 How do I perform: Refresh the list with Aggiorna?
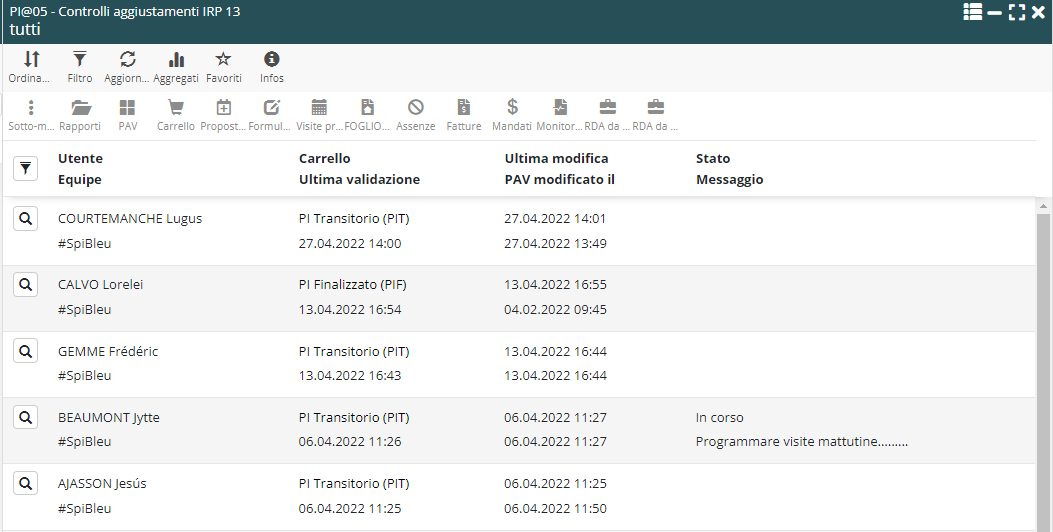coord(128,67)
